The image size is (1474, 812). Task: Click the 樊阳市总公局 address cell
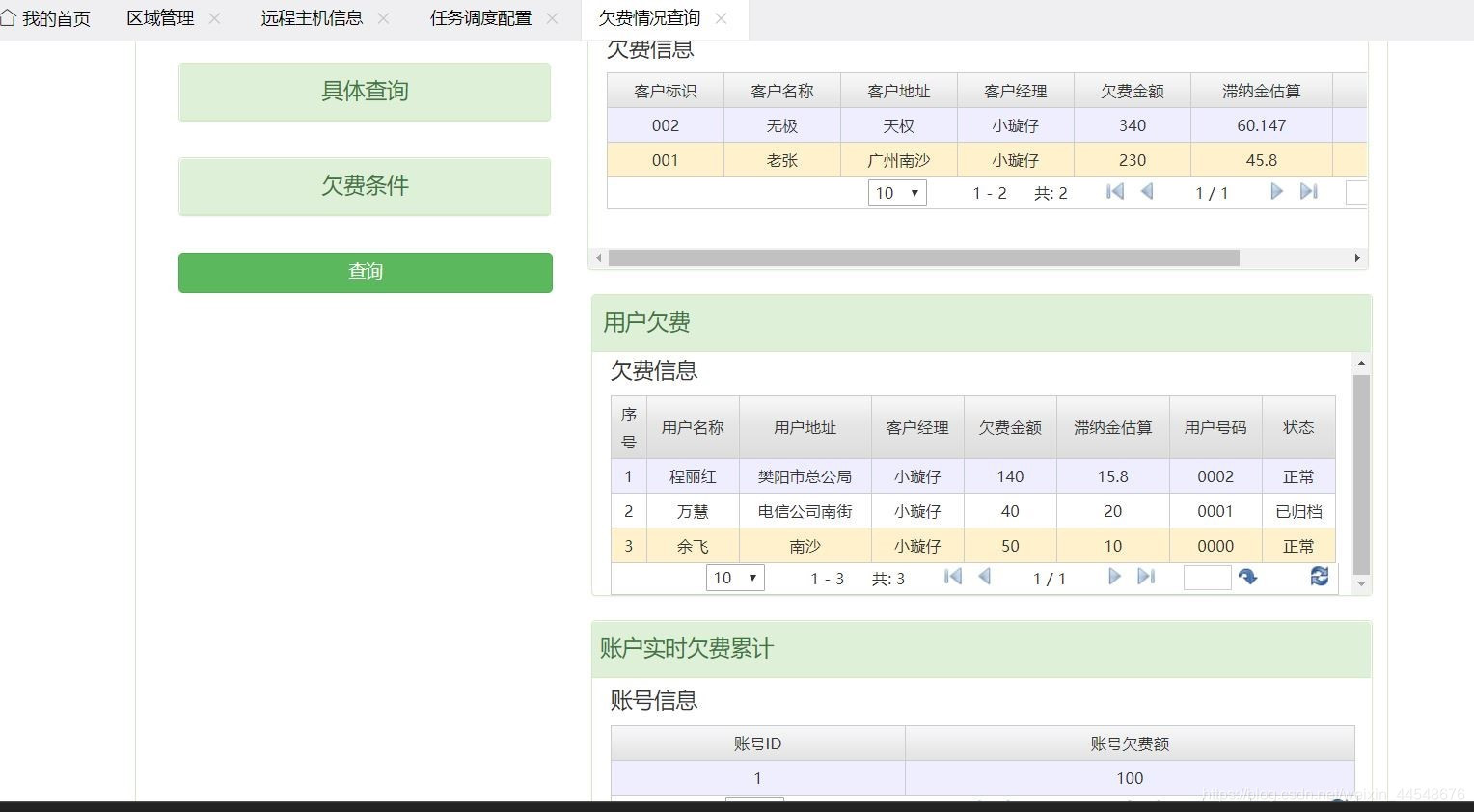[805, 476]
